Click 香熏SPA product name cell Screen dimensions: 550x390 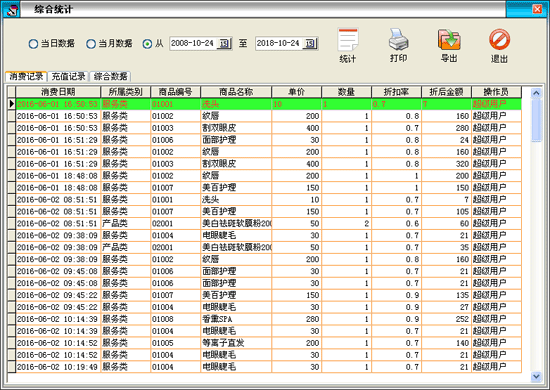click(236, 319)
